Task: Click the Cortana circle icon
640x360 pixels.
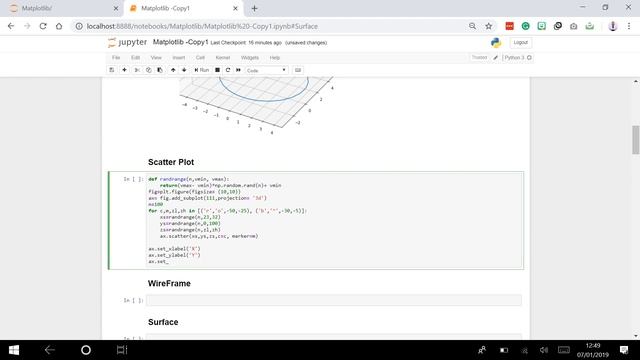Action: (x=86, y=350)
